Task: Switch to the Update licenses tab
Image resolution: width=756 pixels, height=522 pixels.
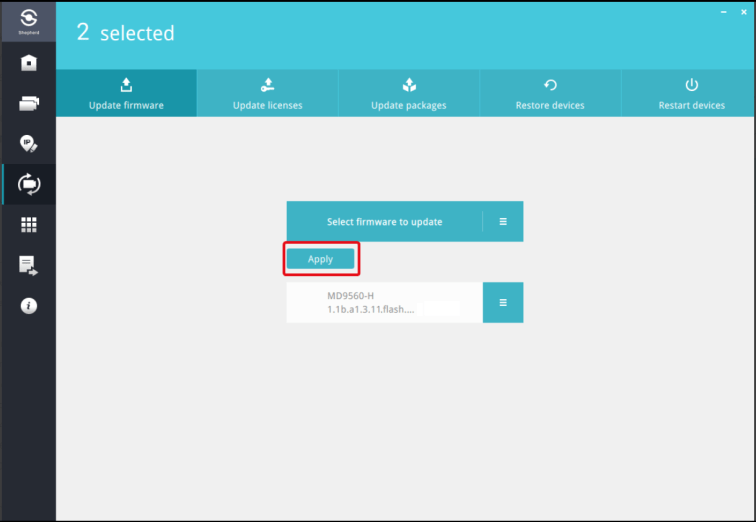Action: (x=267, y=94)
